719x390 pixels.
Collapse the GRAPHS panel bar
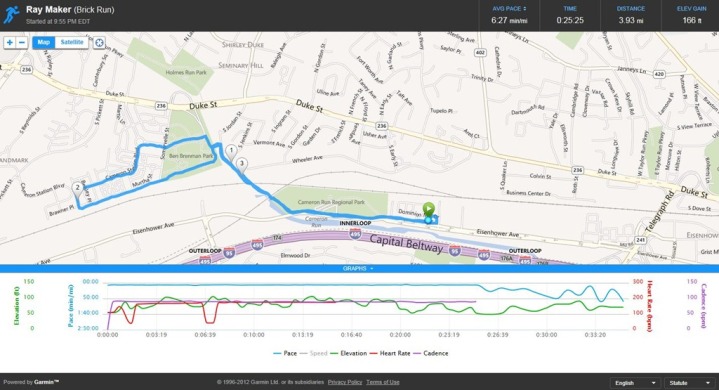pos(359,269)
